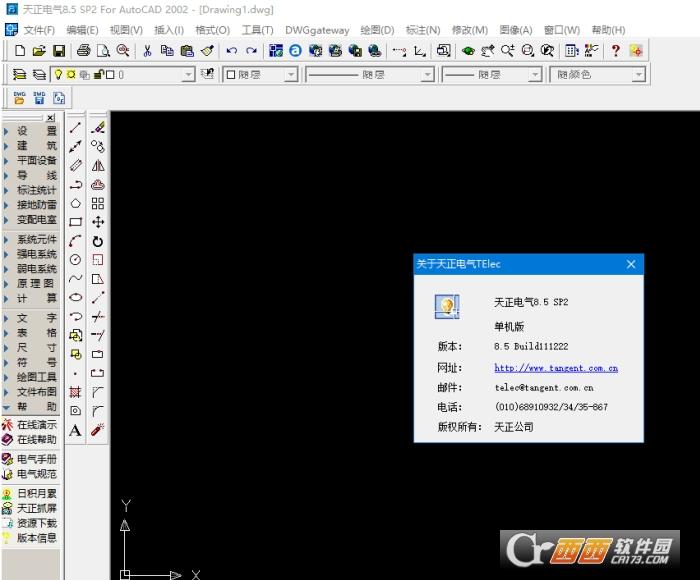Open the DWGgateway menu
The width and height of the screenshot is (700, 580).
coord(317,30)
